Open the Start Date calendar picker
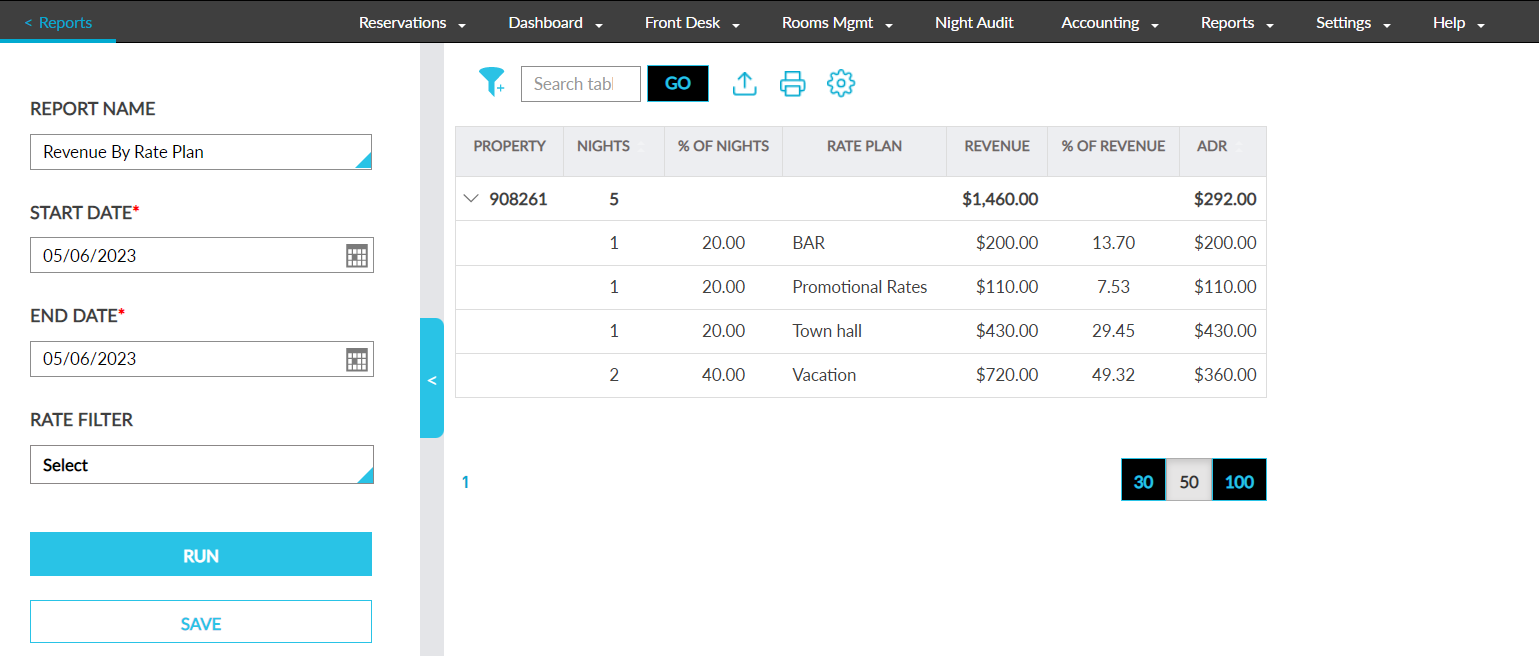The height and width of the screenshot is (656, 1539). (x=357, y=256)
